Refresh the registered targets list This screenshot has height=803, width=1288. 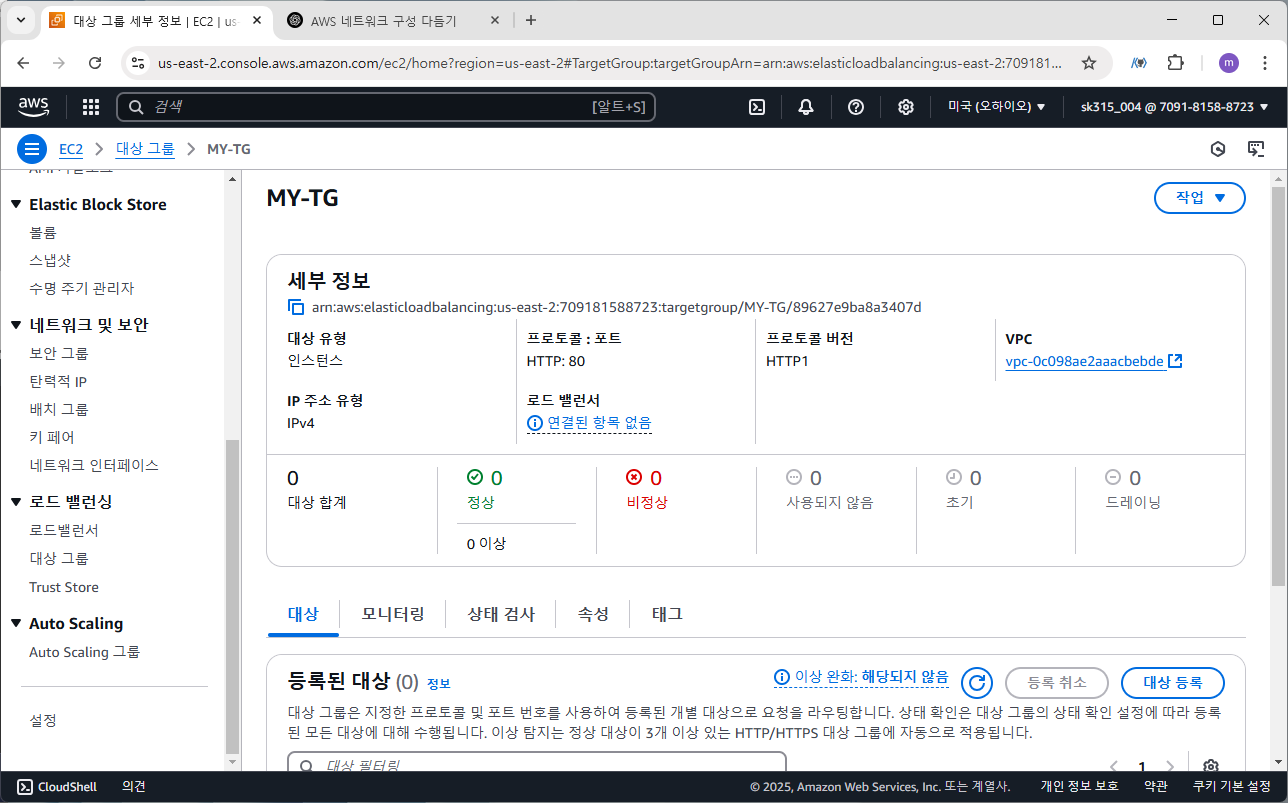click(x=977, y=683)
